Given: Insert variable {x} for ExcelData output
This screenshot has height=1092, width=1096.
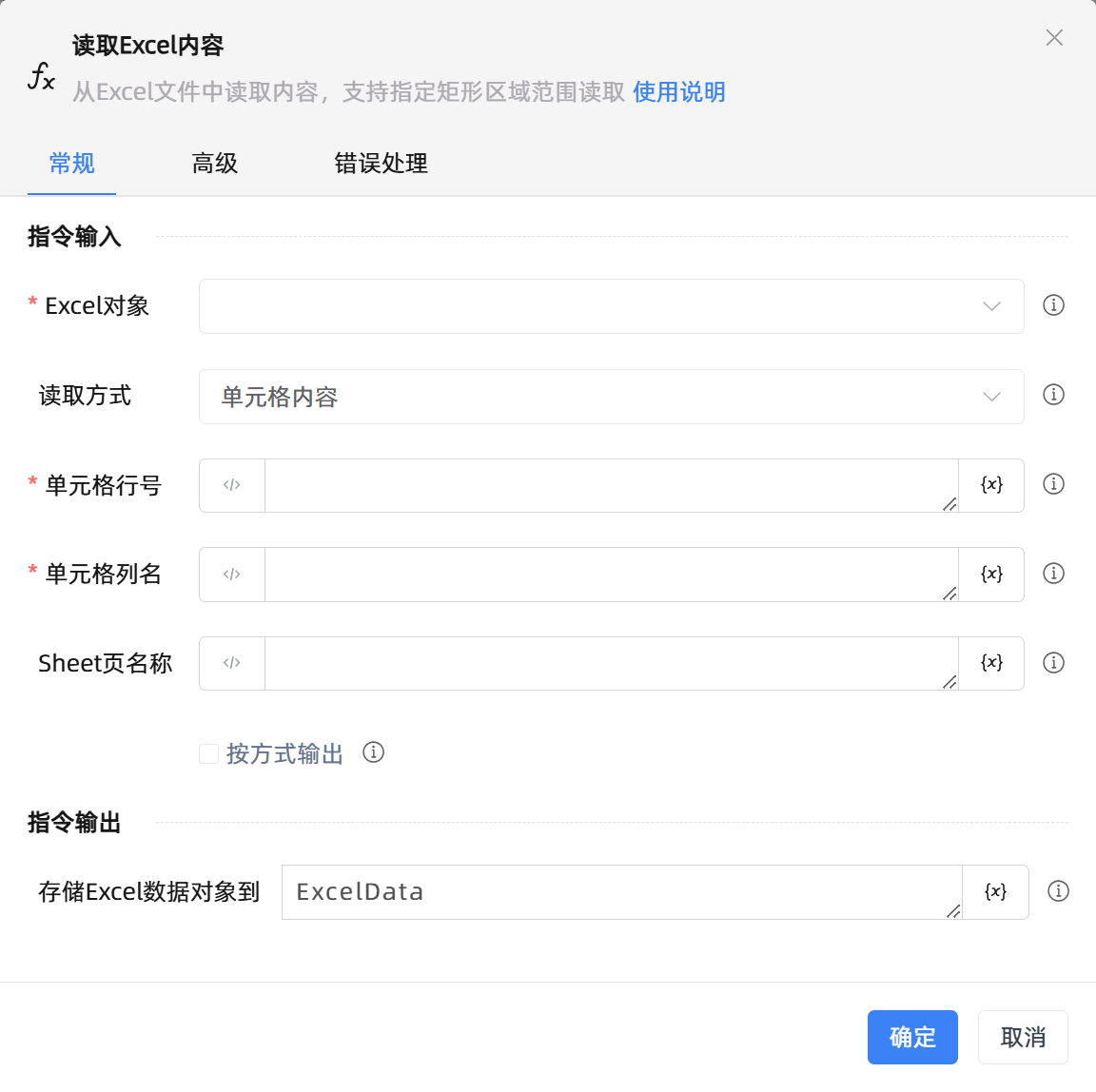Looking at the screenshot, I should (995, 892).
